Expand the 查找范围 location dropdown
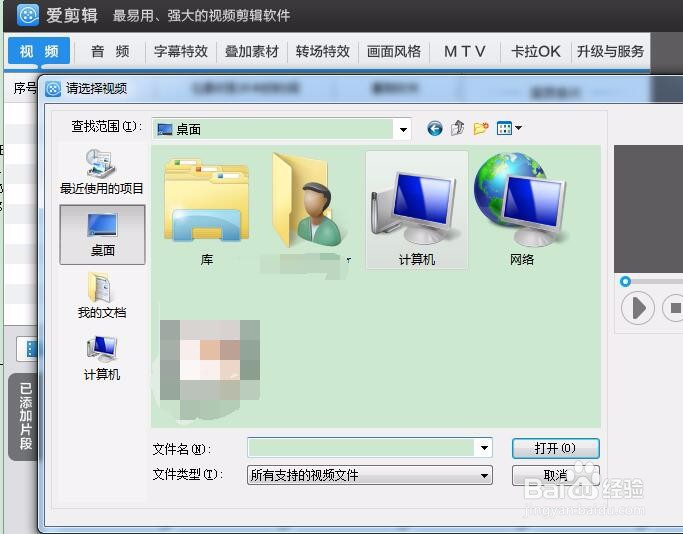 point(403,129)
